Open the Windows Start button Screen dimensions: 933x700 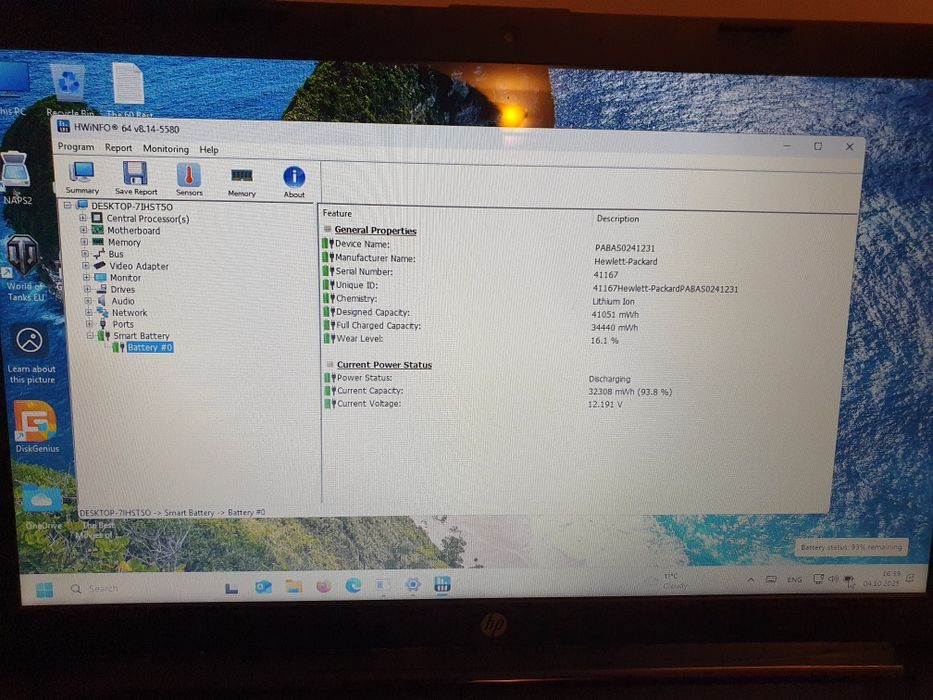45,589
